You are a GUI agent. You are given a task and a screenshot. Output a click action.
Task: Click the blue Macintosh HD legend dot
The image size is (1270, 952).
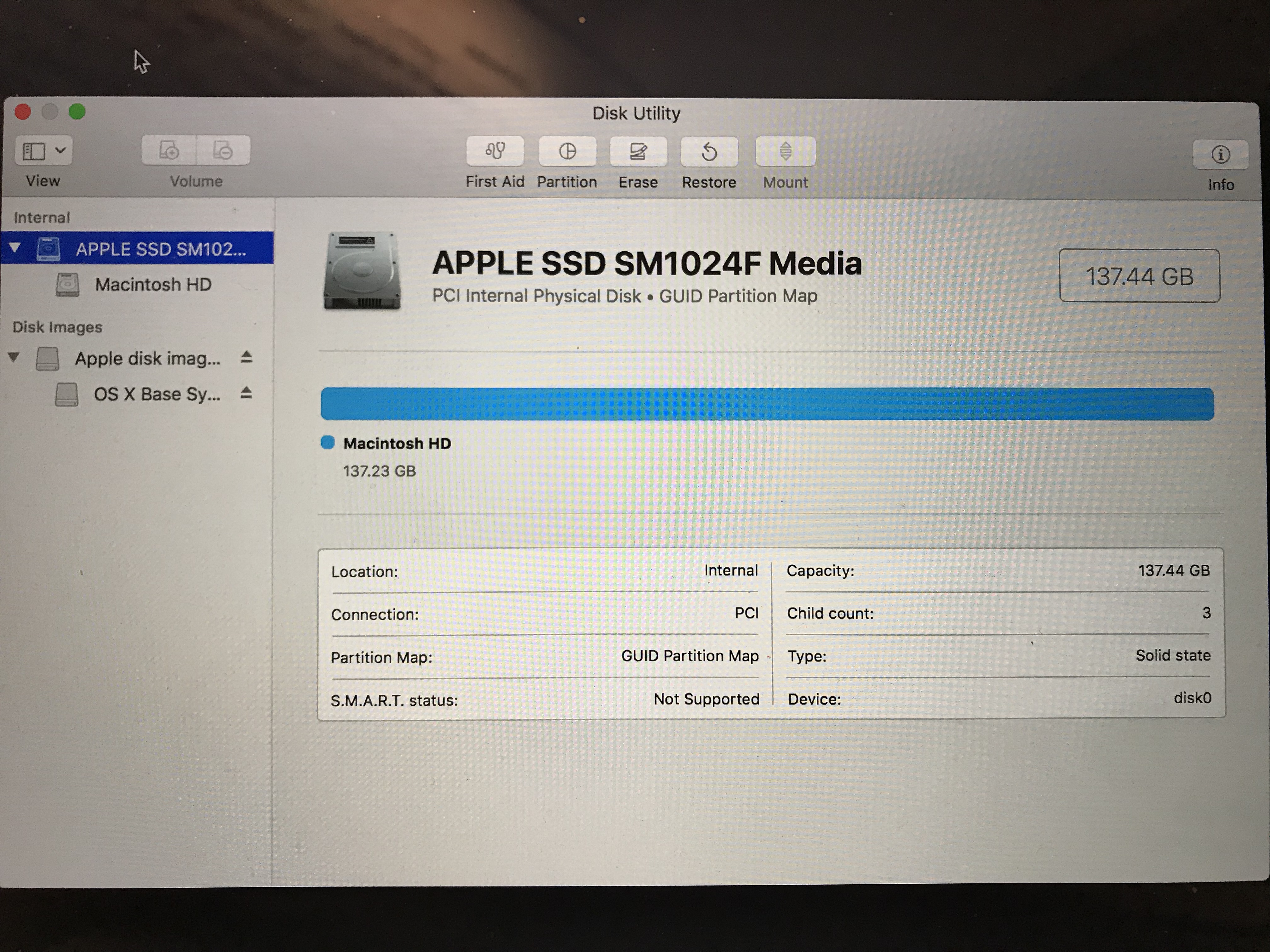pyautogui.click(x=328, y=442)
